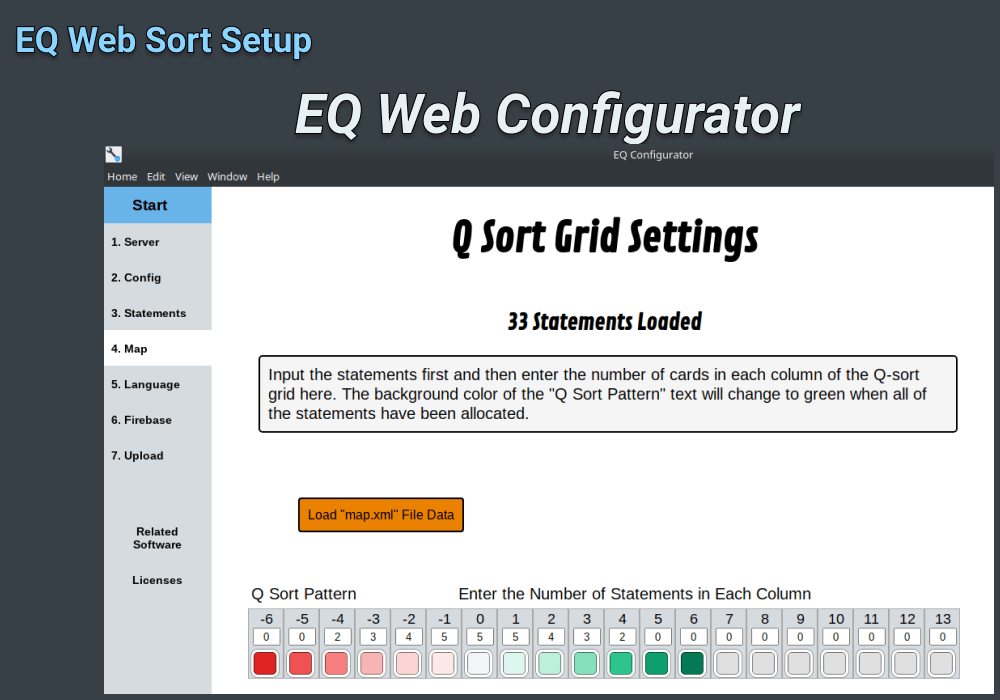Viewport: 1000px width, 700px height.
Task: Click the red color swatch under column -6
Action: (x=265, y=663)
